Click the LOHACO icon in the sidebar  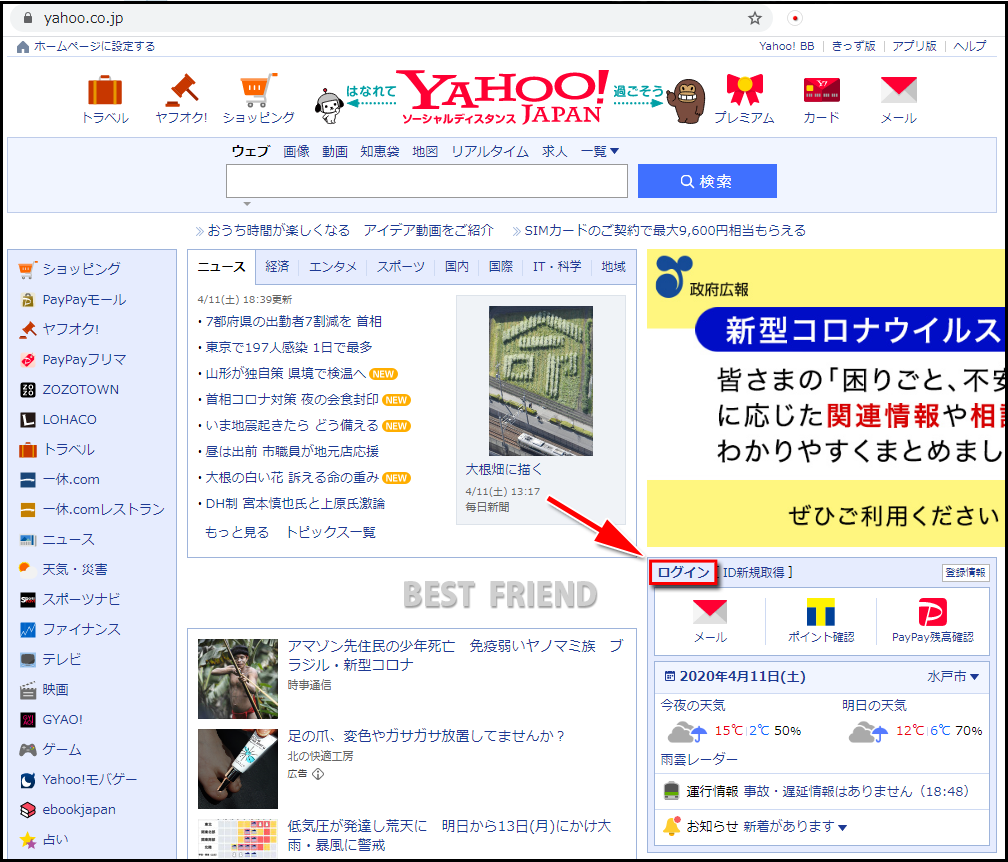(28, 420)
